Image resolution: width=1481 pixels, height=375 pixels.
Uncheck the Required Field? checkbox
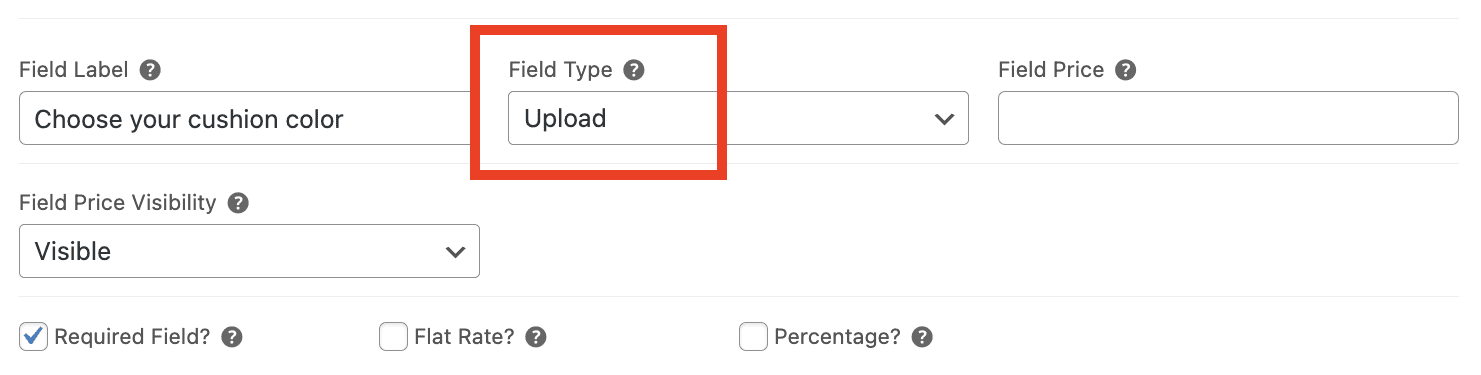tap(34, 337)
